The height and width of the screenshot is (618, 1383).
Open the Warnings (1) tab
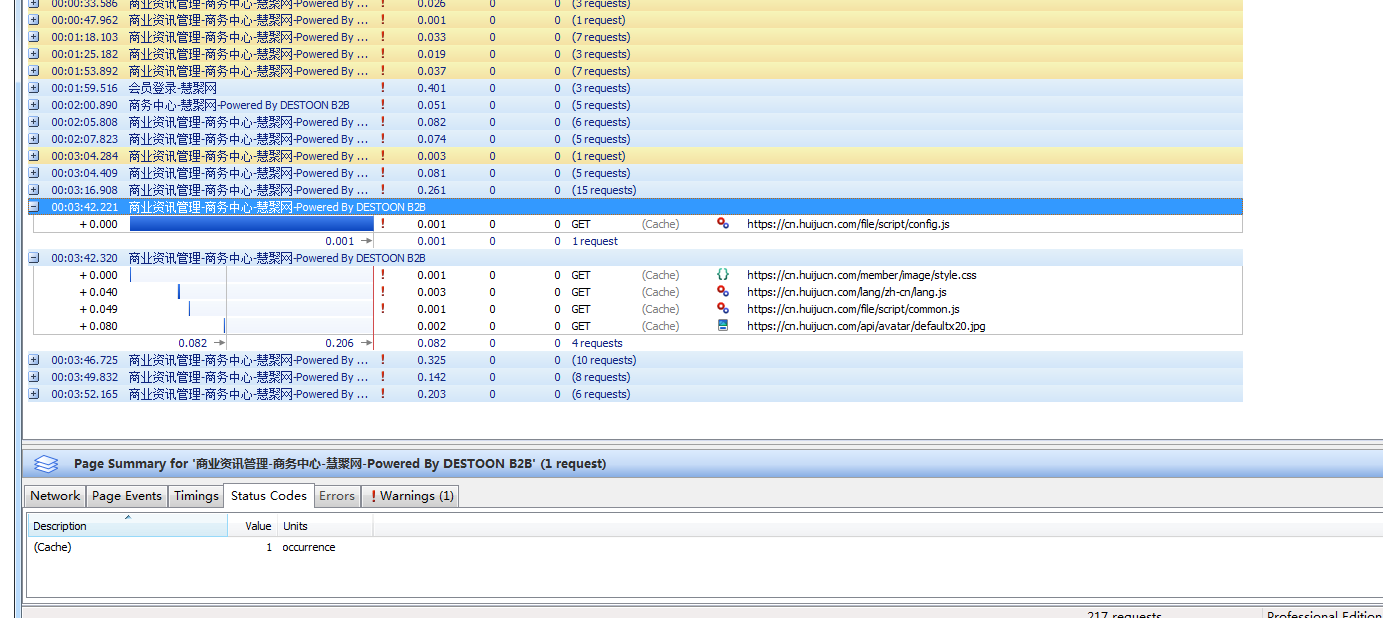412,496
